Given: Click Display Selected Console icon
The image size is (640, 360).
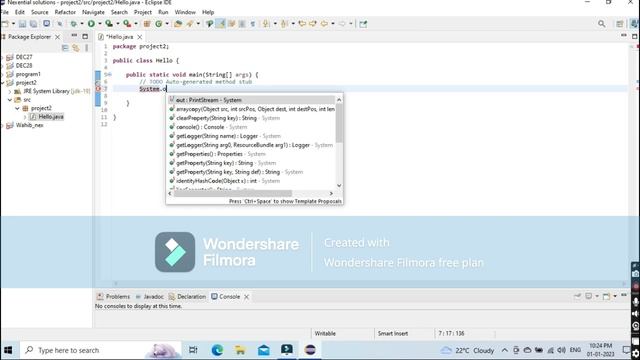Looking at the screenshot, I should click(x=589, y=296).
